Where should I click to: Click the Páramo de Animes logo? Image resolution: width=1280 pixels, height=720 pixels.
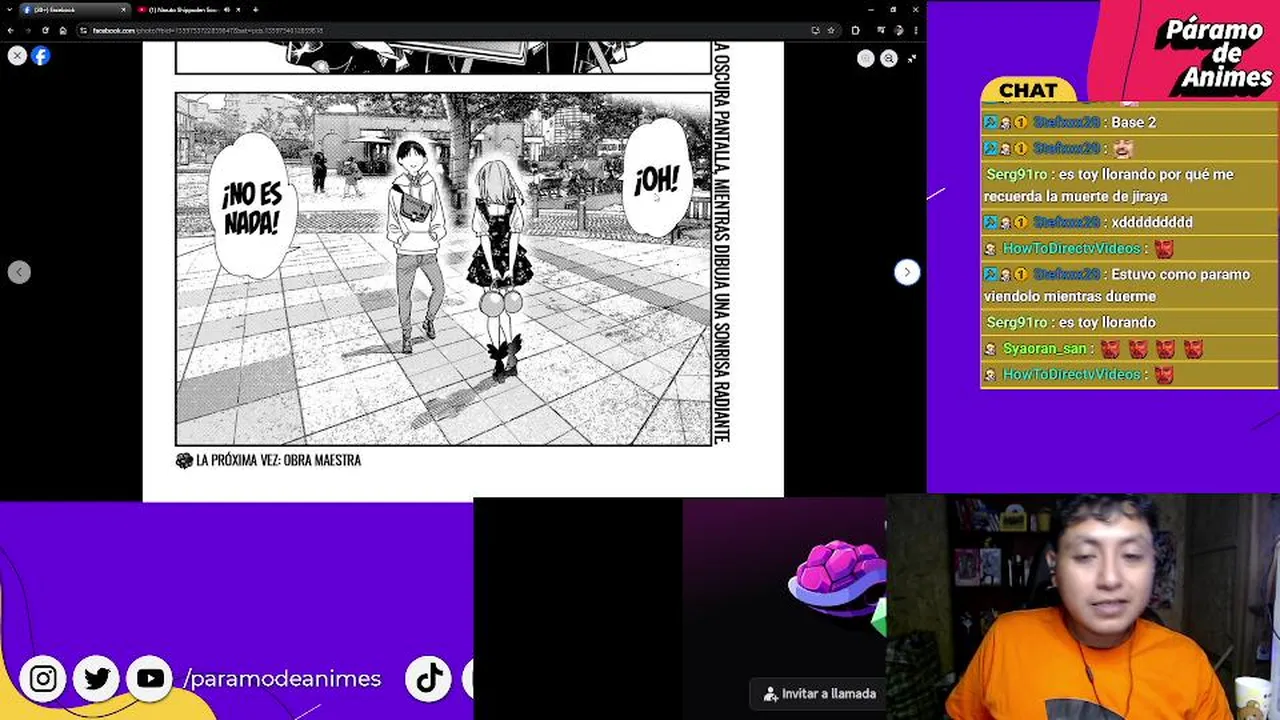point(1217,56)
